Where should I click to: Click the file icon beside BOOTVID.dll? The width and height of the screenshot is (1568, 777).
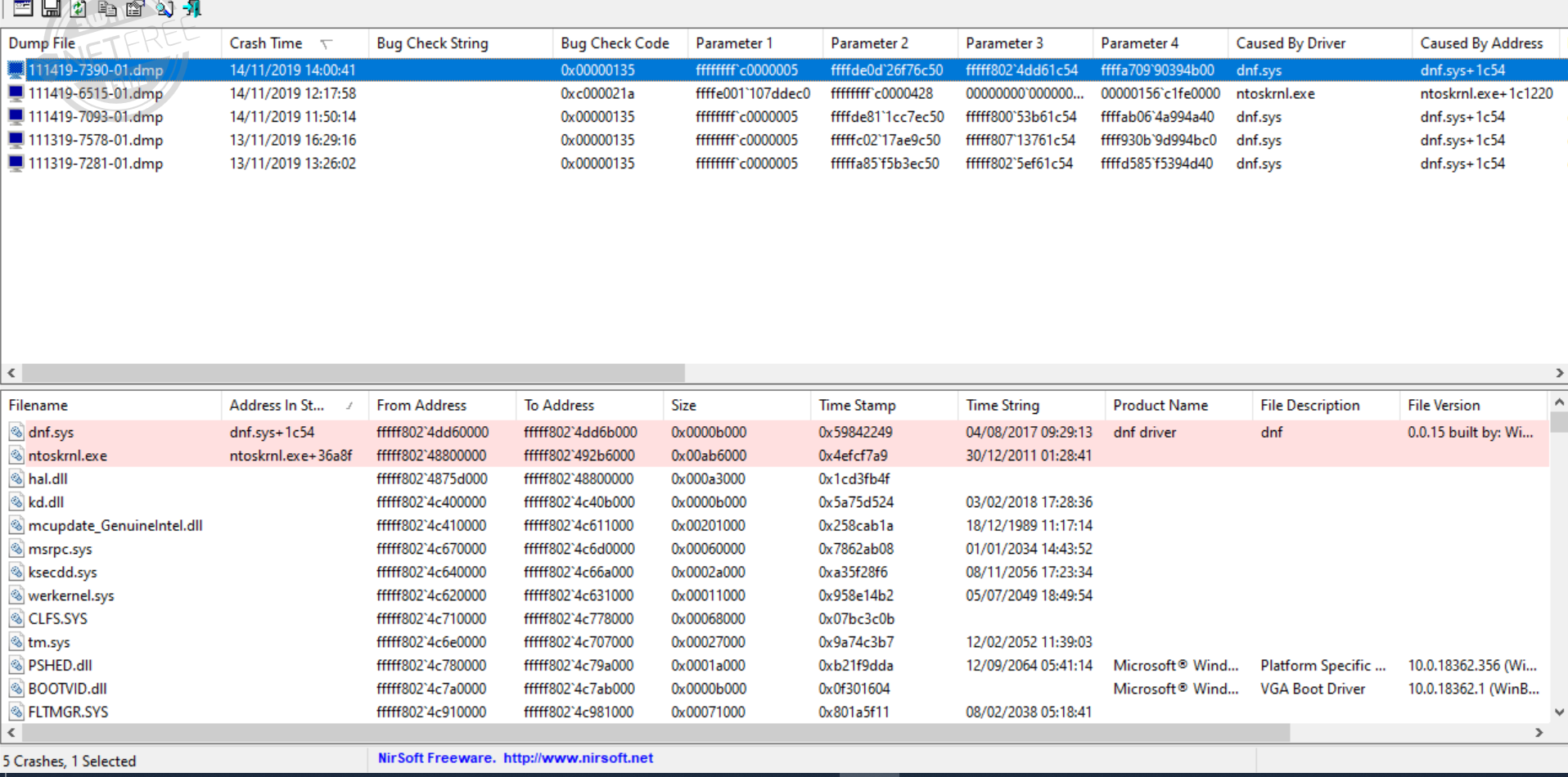coord(16,689)
